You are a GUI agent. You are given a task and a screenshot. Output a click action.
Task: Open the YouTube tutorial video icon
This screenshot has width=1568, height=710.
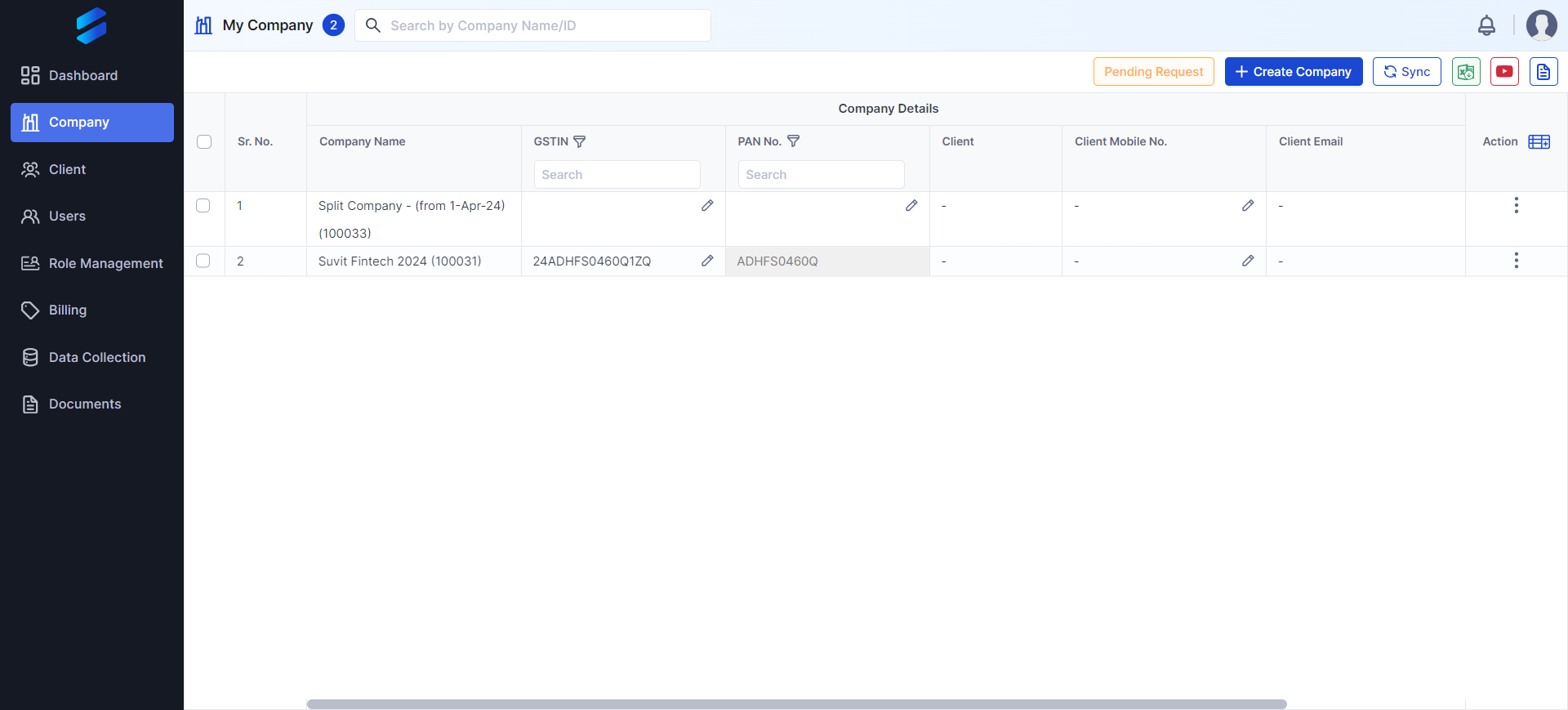(1504, 72)
